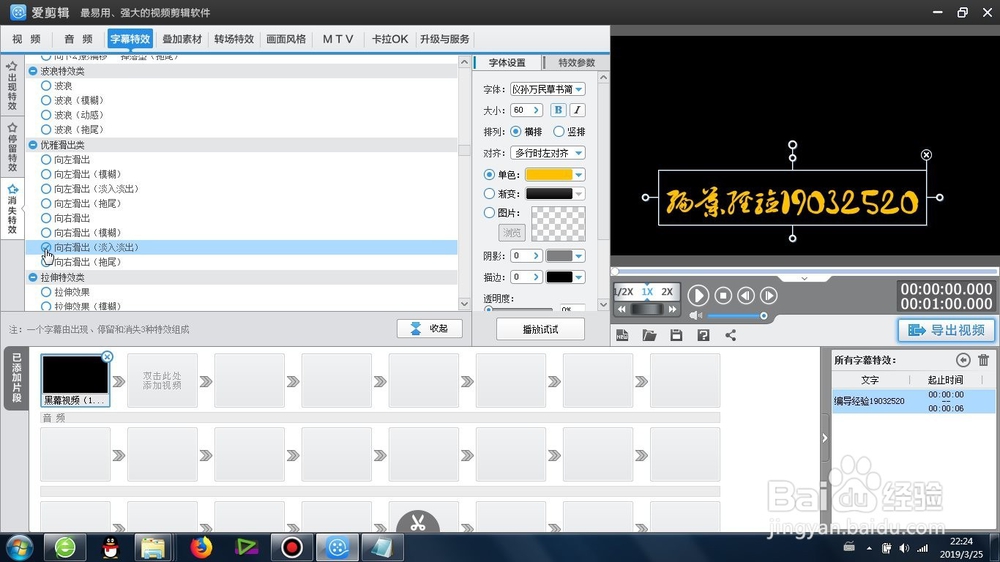Click the back arrow icon in the subtitle effects panel
1000x562 pixels.
tap(963, 360)
